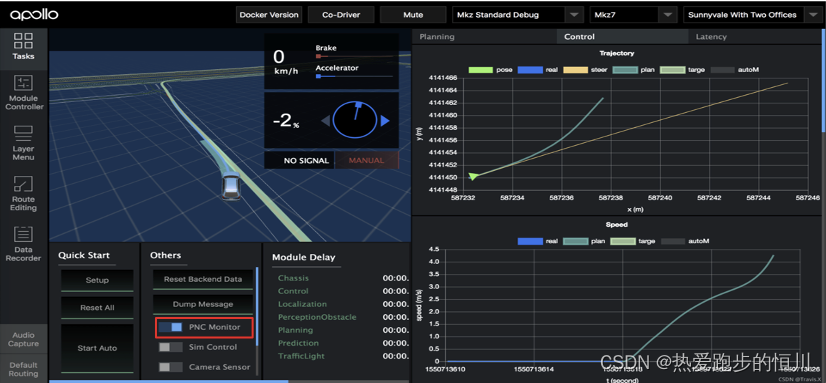Click the Accelerator level bar
This screenshot has width=826, height=383.
pos(354,76)
